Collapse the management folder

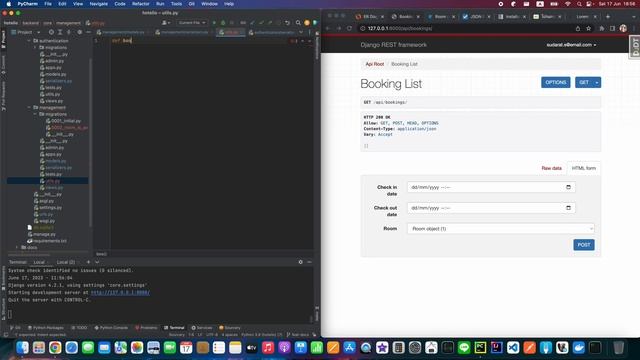[x=29, y=107]
